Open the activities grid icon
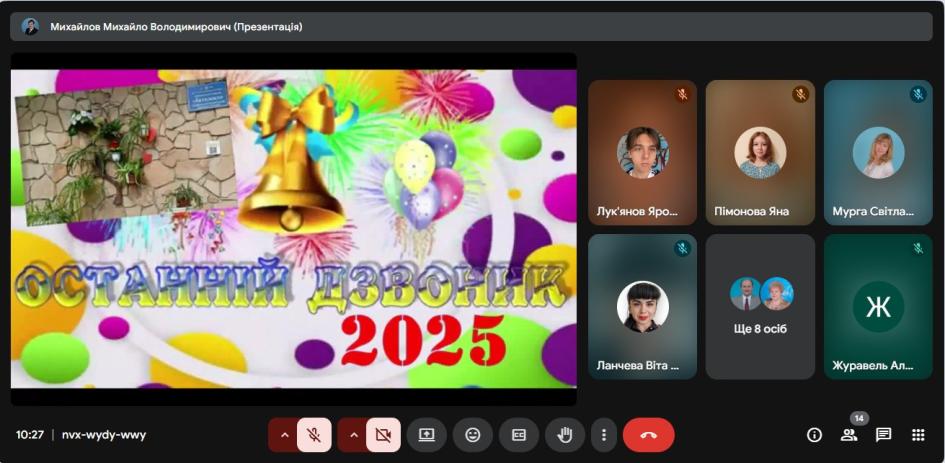 coord(918,435)
